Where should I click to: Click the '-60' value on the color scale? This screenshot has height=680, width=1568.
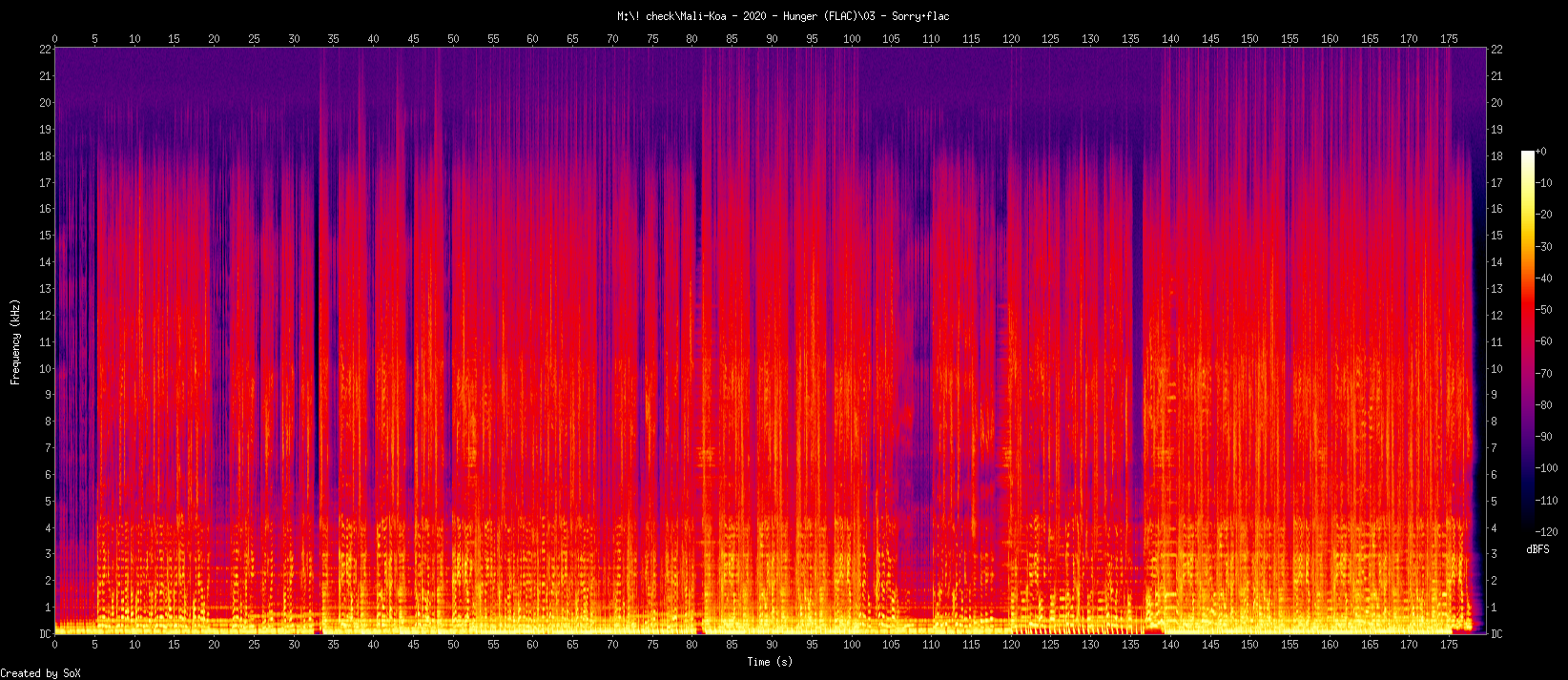tap(1543, 341)
